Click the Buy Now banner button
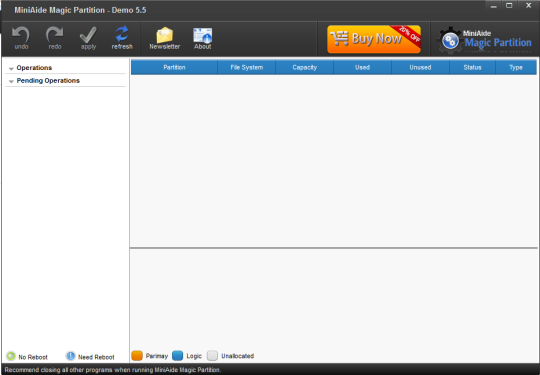 pyautogui.click(x=374, y=39)
